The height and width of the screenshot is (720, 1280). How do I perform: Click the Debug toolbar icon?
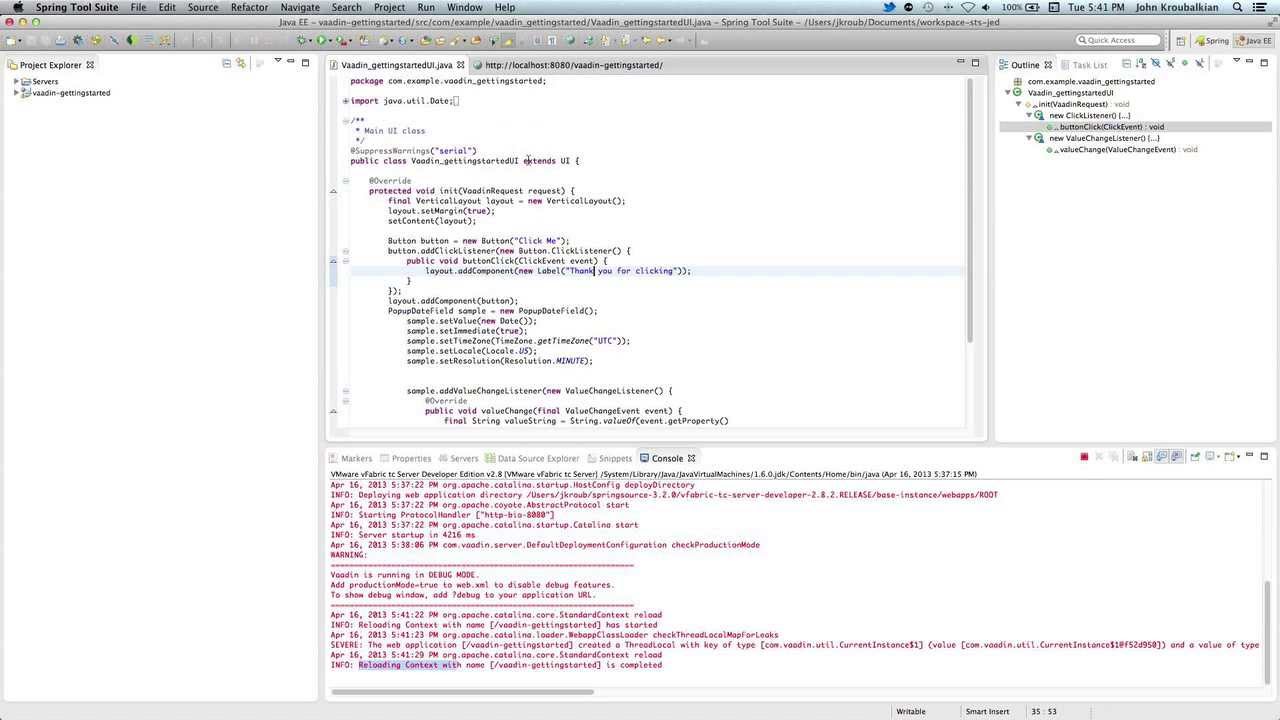pos(301,40)
